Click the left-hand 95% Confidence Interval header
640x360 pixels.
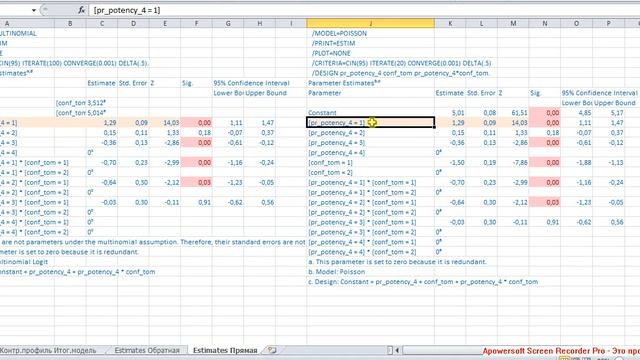click(x=251, y=83)
